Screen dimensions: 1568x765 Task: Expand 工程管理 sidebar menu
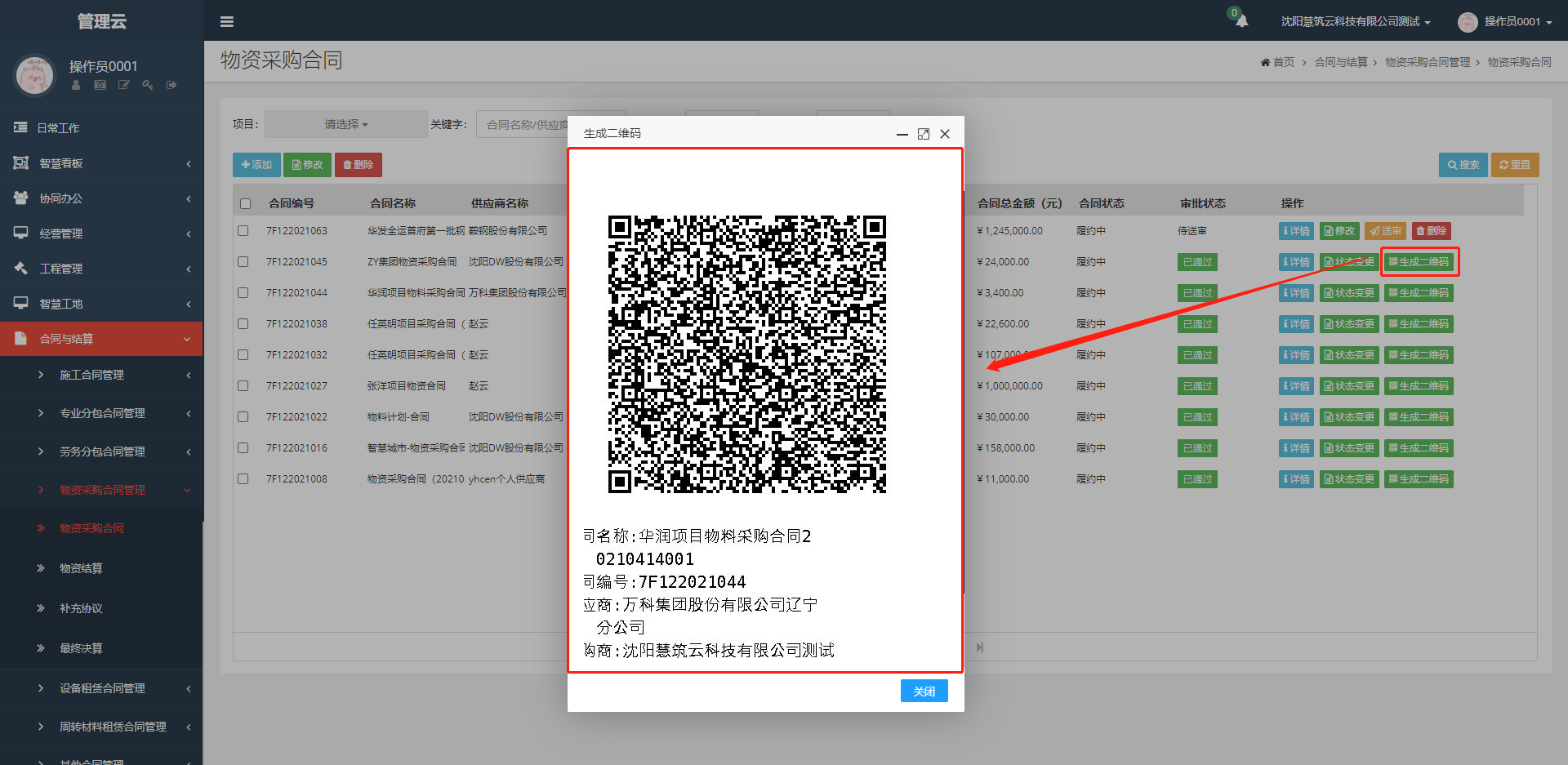click(101, 269)
